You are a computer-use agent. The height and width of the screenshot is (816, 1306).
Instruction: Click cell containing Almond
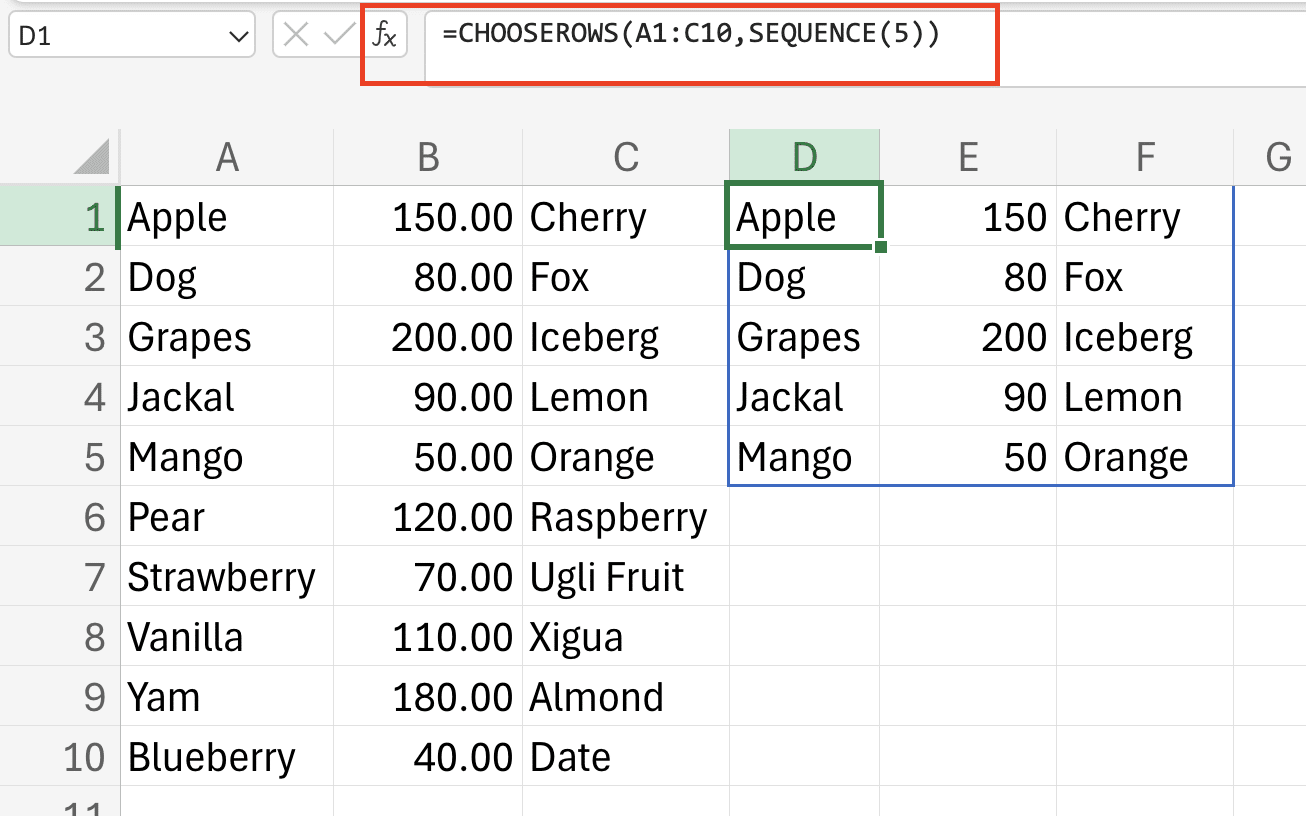(x=626, y=696)
